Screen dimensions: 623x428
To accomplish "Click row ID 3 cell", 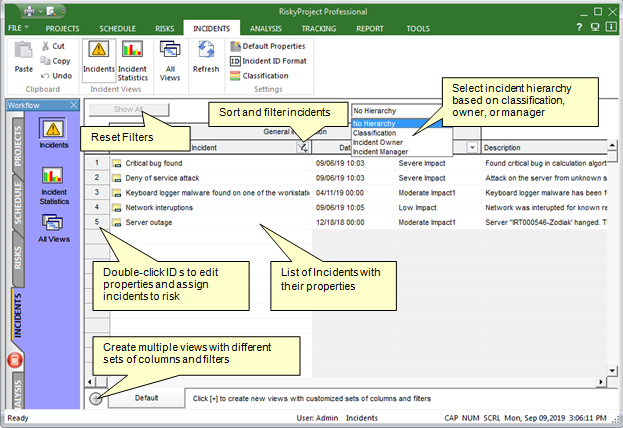I will 97,192.
